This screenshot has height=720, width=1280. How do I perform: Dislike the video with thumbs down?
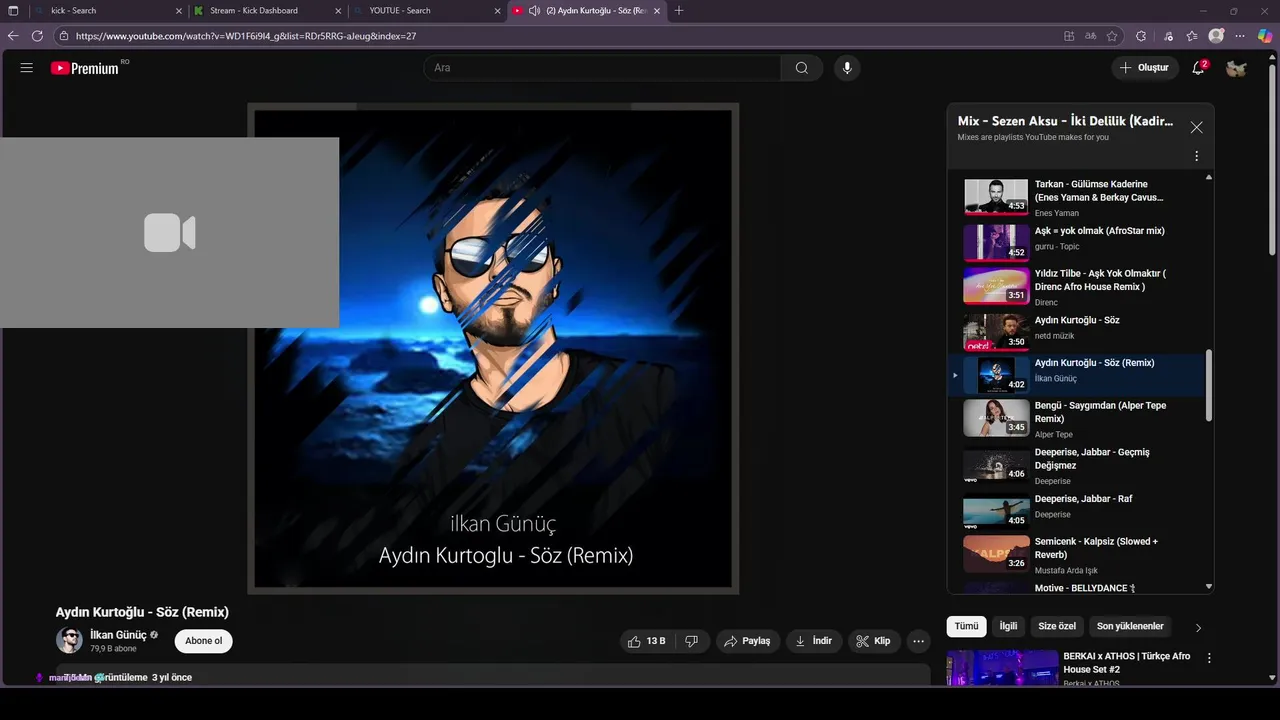(x=692, y=641)
